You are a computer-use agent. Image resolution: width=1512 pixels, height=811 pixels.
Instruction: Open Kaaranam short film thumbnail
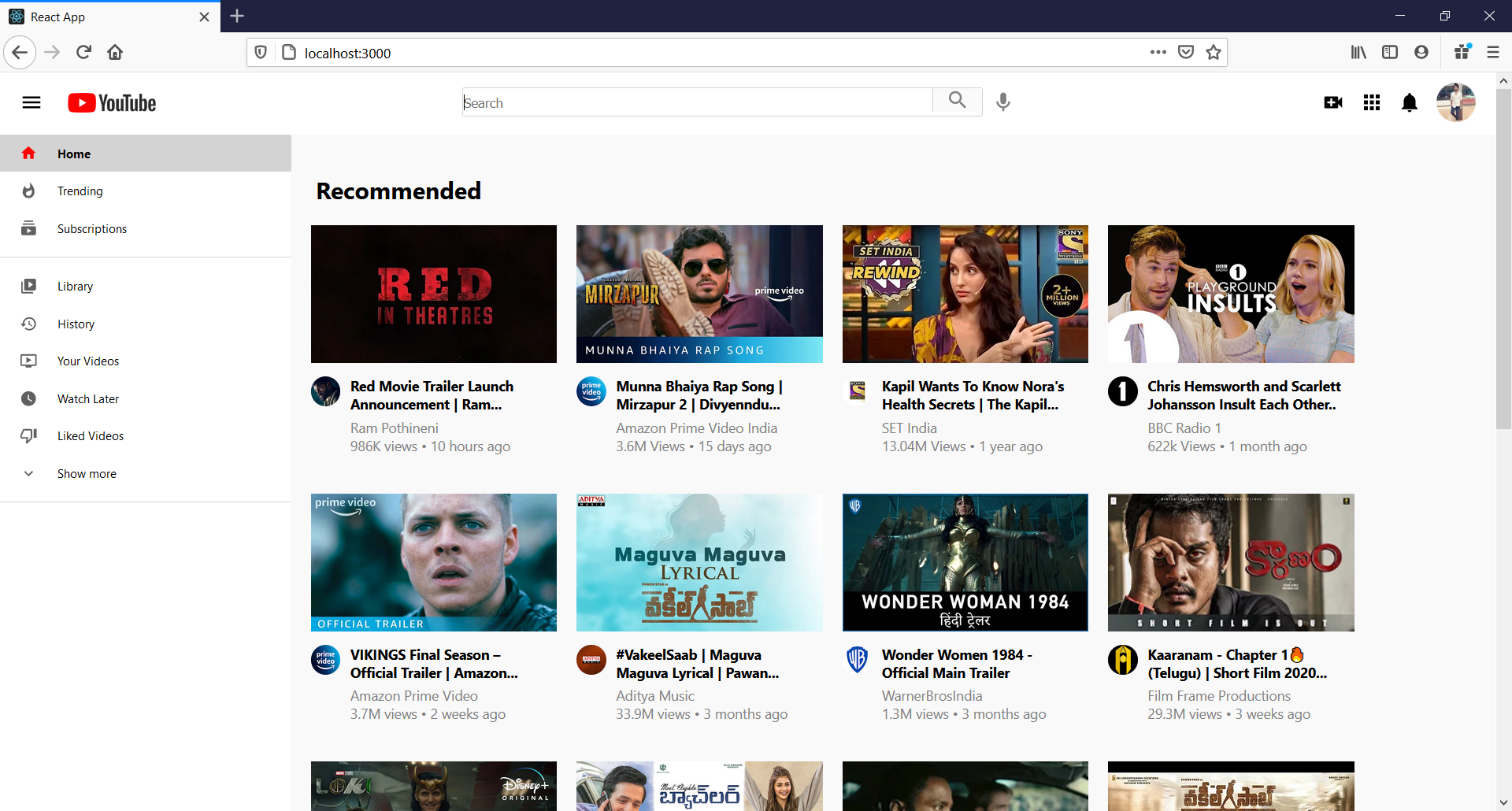coord(1231,562)
